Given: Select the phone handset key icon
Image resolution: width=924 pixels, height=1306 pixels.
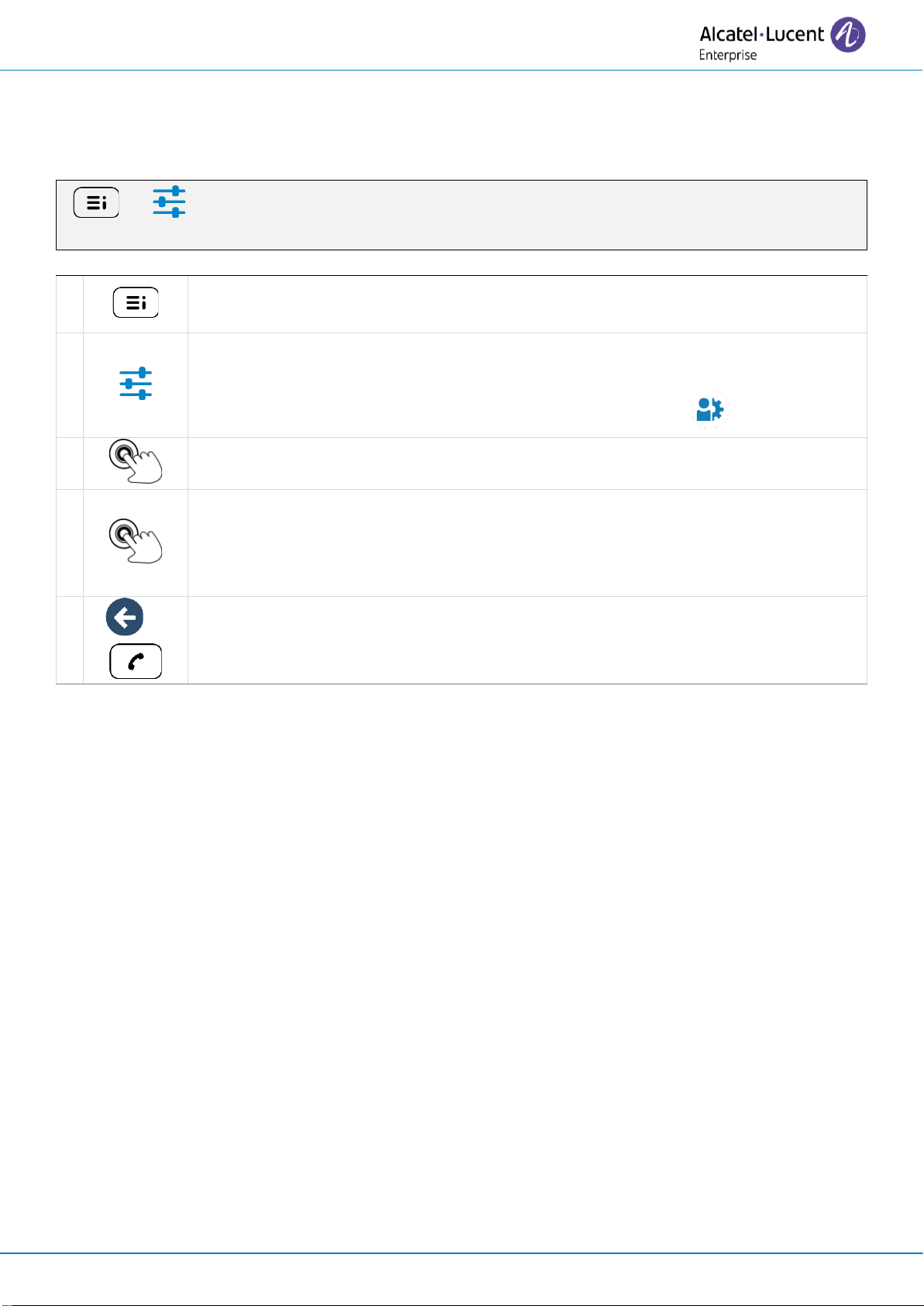Looking at the screenshot, I should [136, 661].
